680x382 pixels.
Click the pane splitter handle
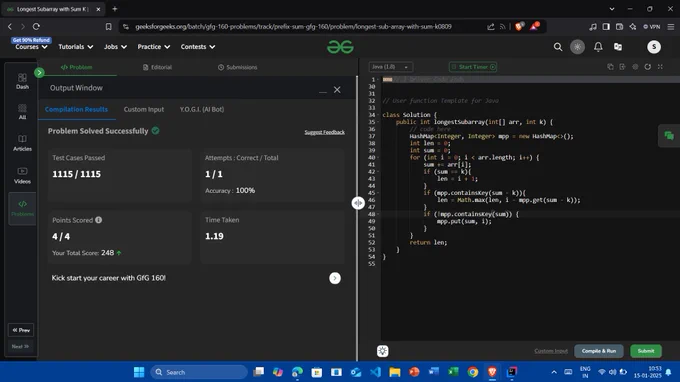358,203
